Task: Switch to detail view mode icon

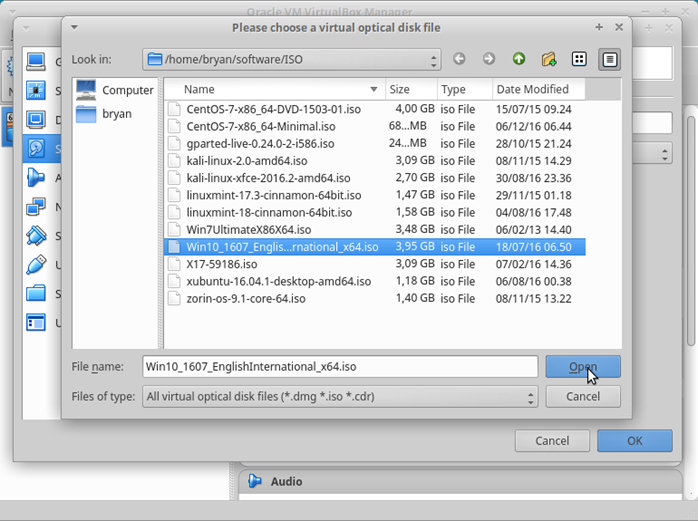Action: click(x=609, y=59)
